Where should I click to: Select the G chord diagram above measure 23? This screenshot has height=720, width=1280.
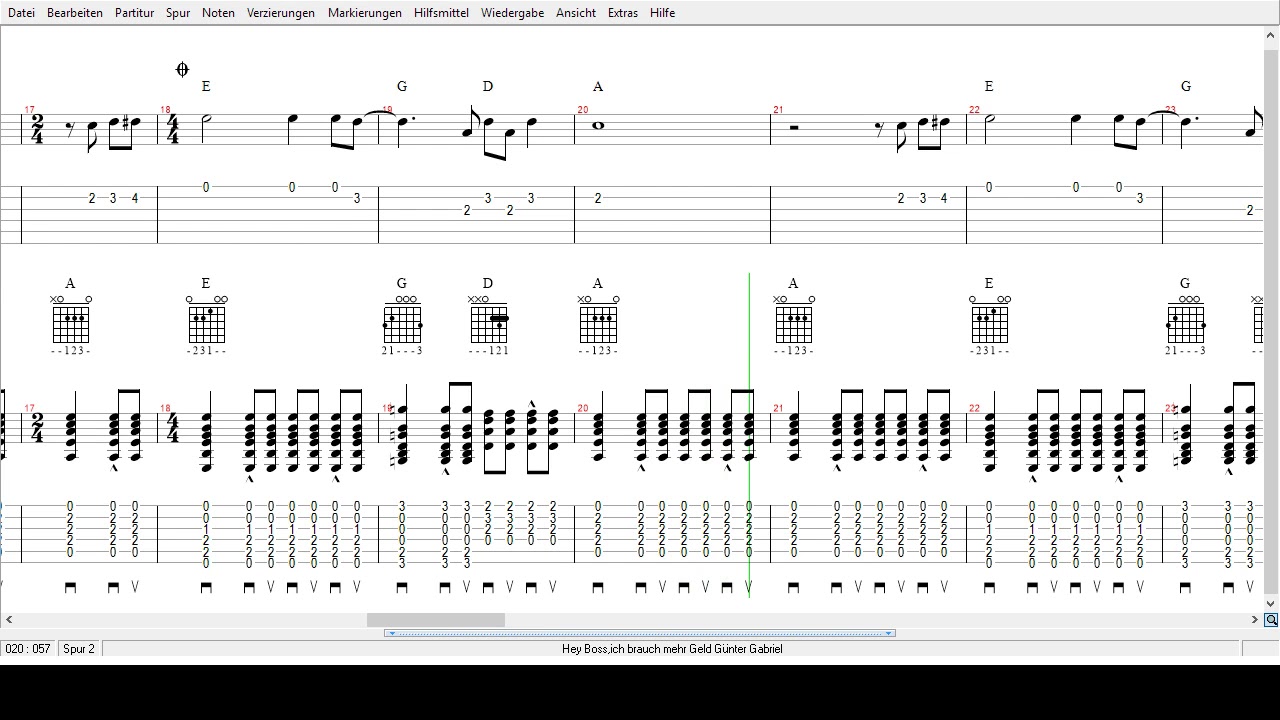(1186, 323)
